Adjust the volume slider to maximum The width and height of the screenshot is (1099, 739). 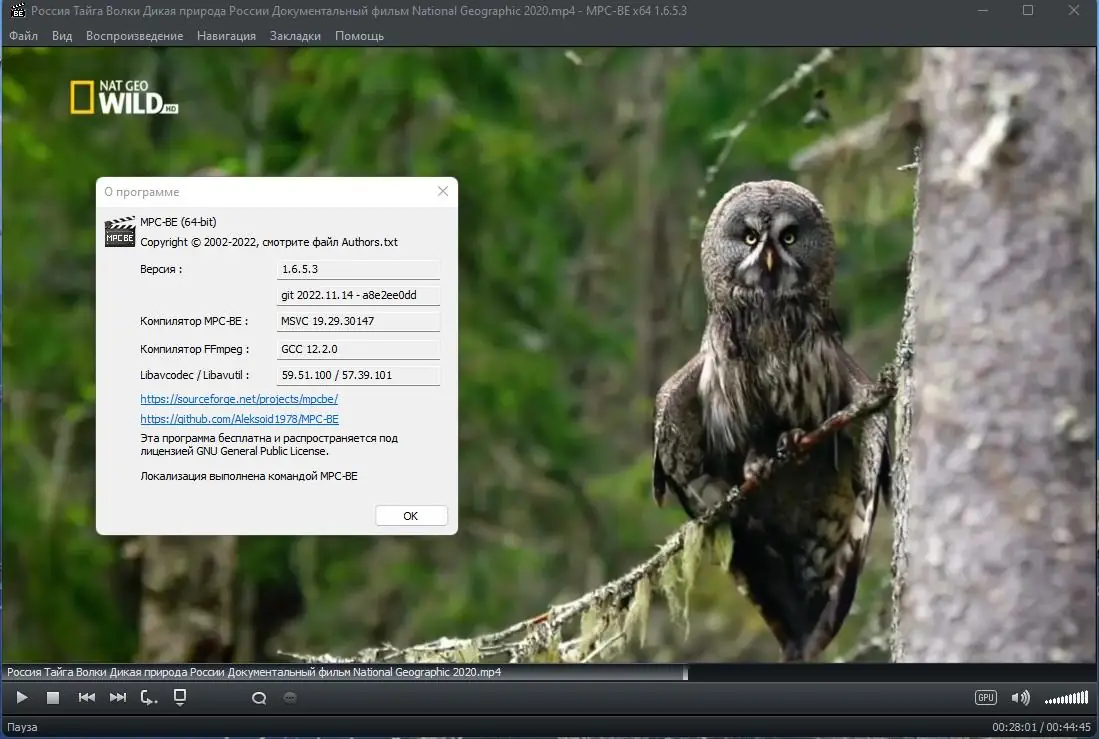tap(1088, 697)
